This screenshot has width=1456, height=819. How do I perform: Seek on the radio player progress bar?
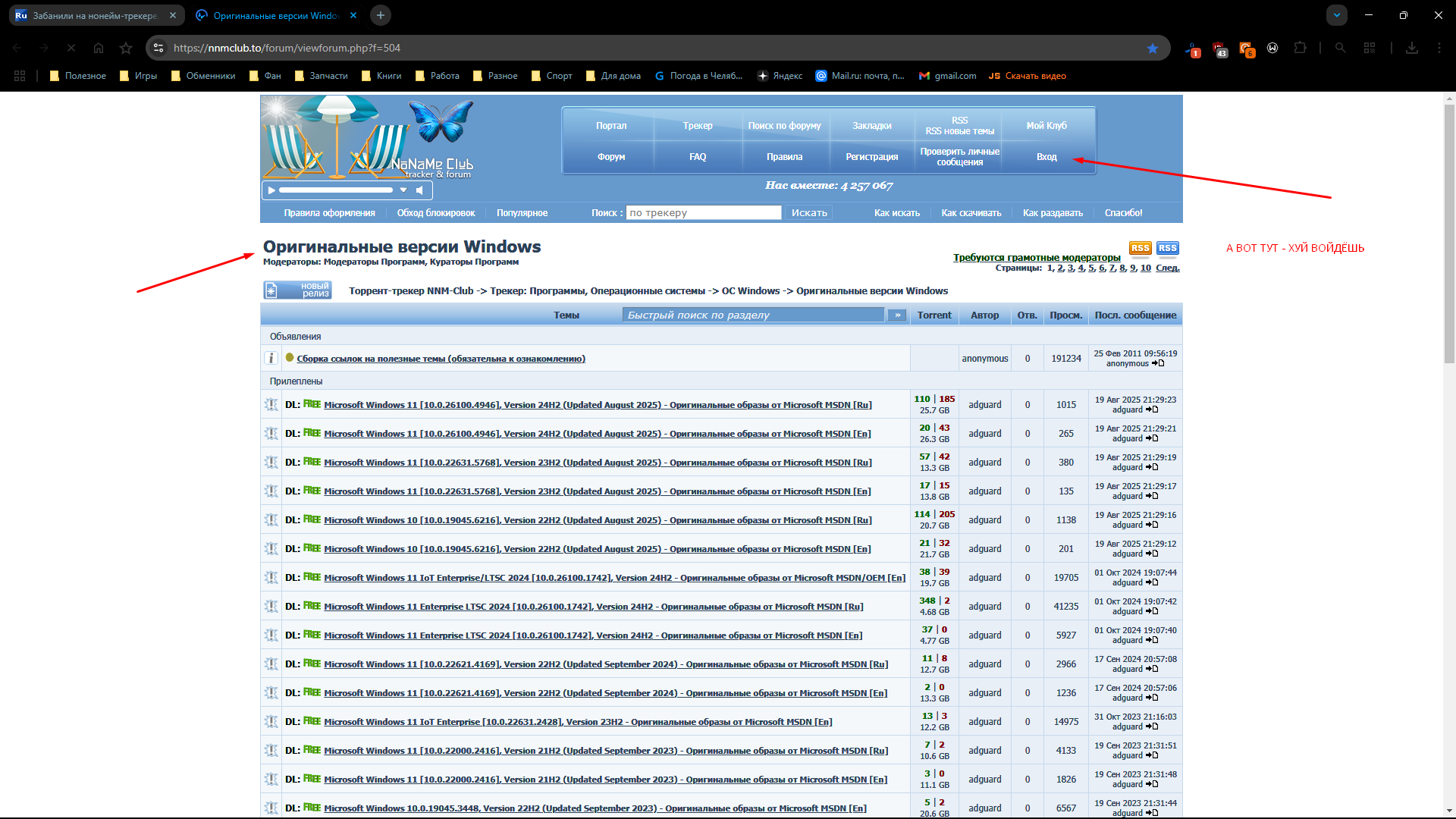(336, 190)
